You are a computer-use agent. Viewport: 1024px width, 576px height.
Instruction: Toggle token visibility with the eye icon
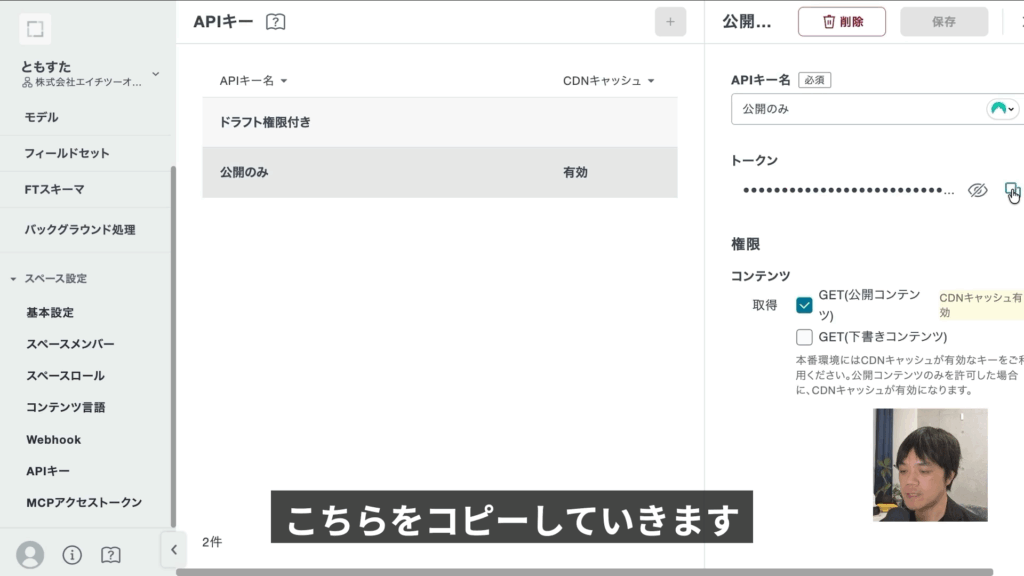pyautogui.click(x=977, y=190)
